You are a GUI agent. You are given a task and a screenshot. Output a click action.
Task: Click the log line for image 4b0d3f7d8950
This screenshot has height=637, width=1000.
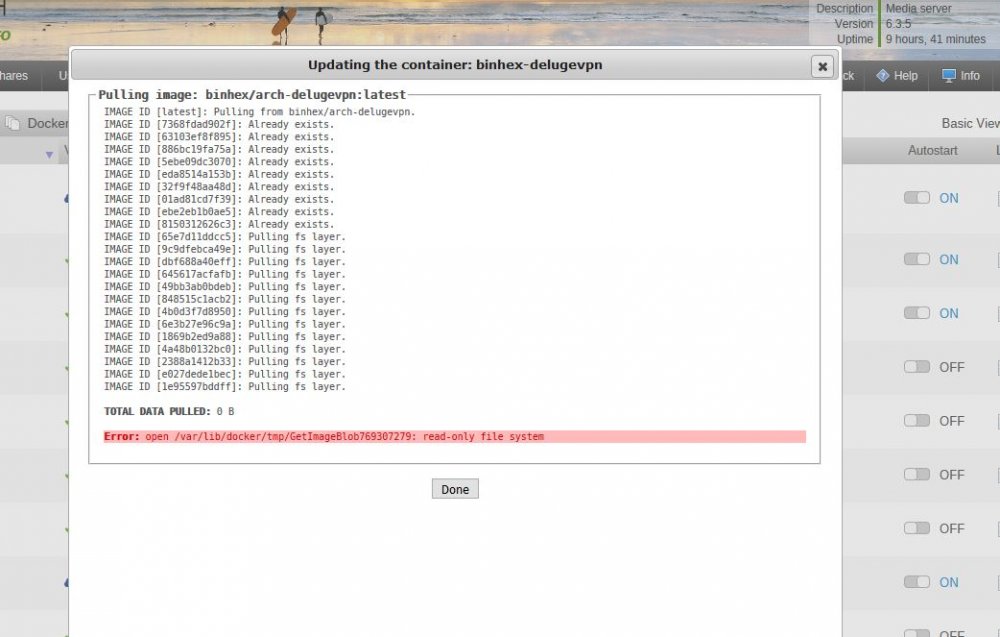click(x=224, y=312)
